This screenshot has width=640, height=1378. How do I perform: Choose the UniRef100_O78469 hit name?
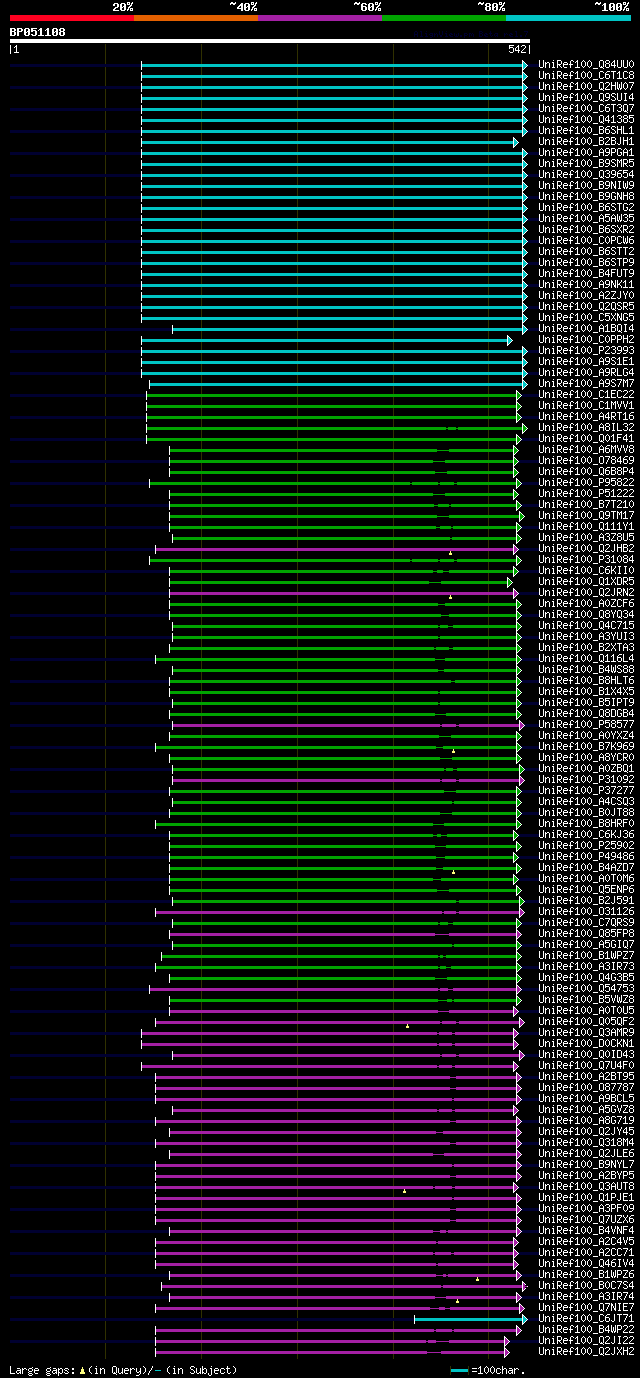point(586,460)
